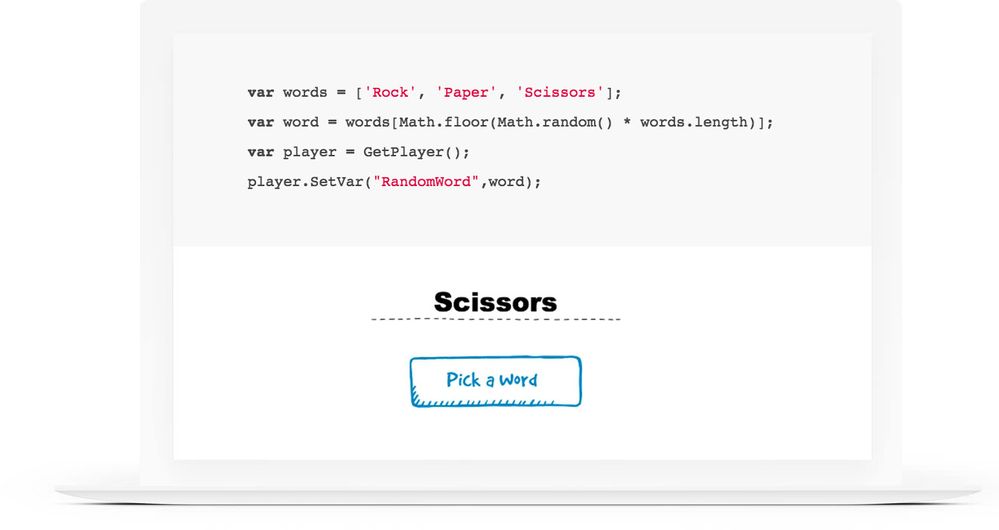
Task: Click the words variable name in line one
Action: 304,92
